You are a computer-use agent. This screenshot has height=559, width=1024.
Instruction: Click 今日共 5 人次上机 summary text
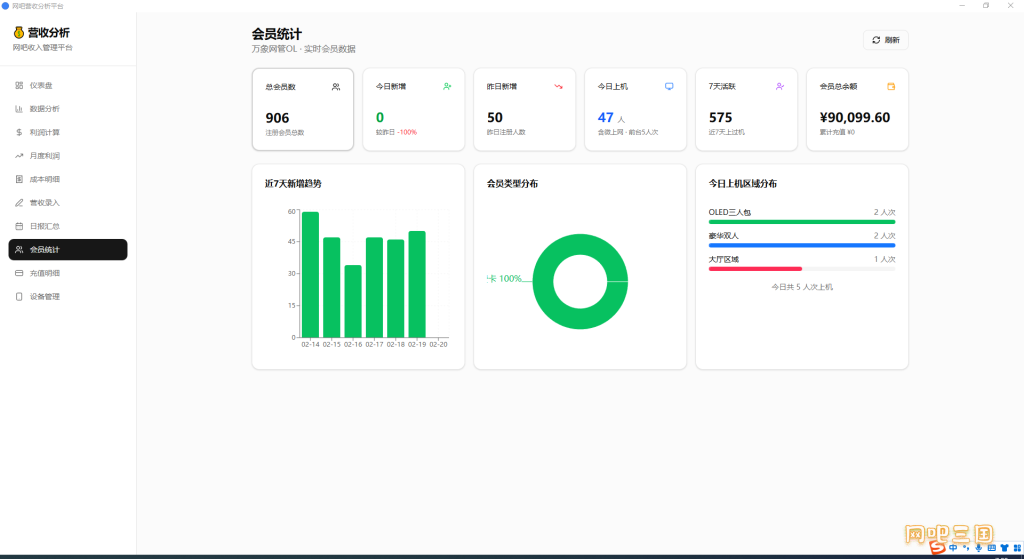tap(802, 287)
